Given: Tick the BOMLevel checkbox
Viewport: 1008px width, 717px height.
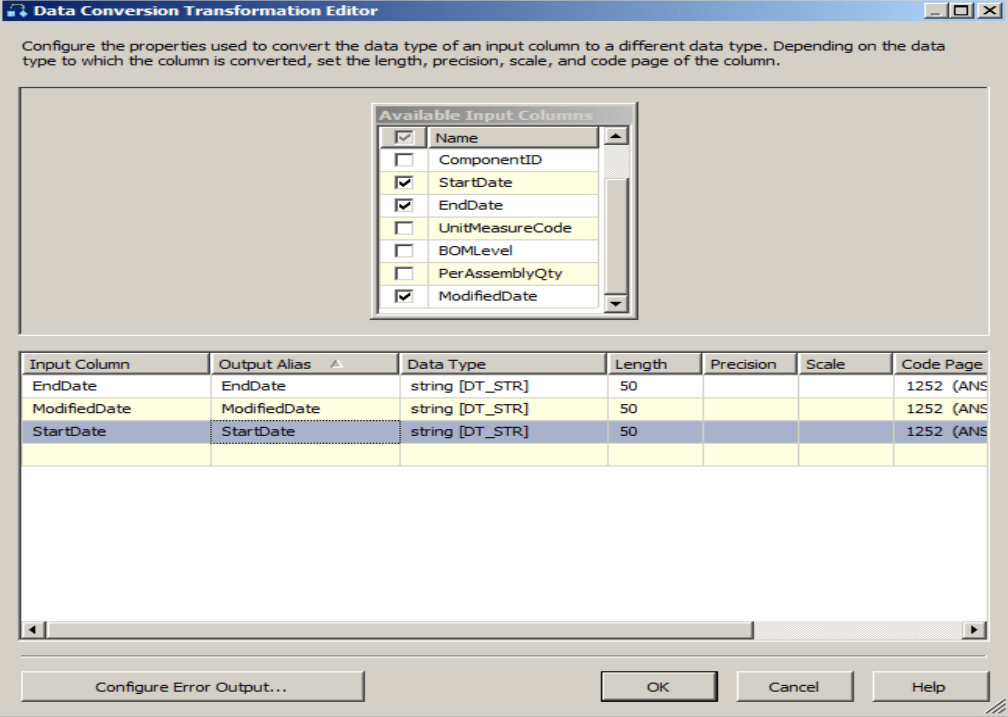Looking at the screenshot, I should 404,251.
